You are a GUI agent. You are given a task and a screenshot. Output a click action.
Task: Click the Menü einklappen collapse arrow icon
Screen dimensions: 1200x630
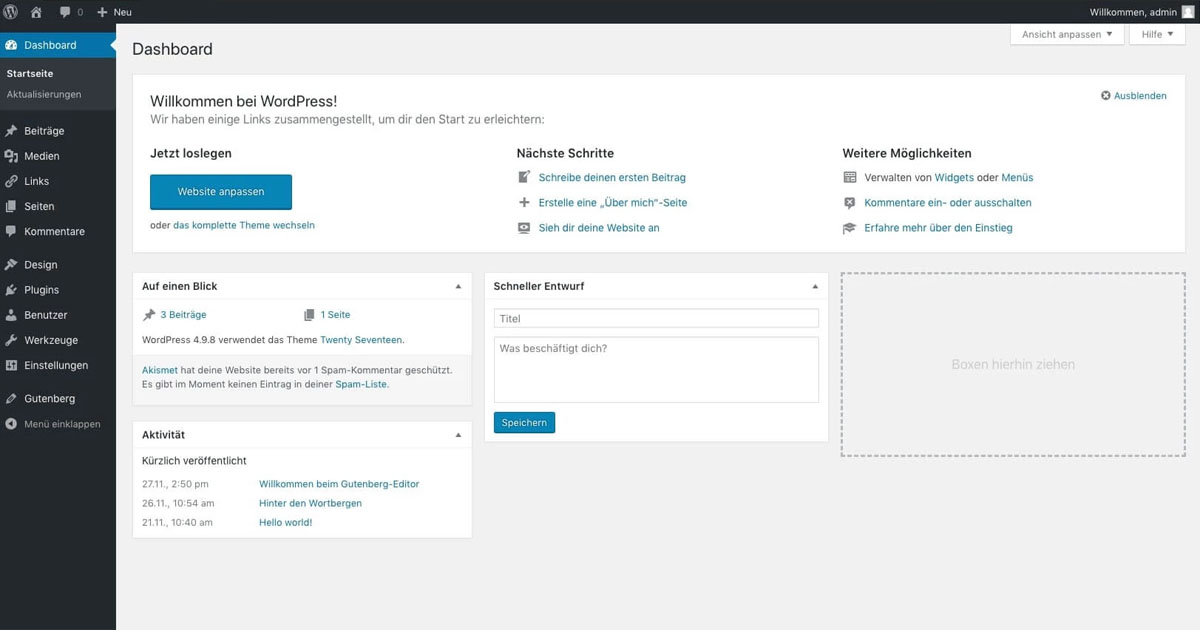coord(11,424)
